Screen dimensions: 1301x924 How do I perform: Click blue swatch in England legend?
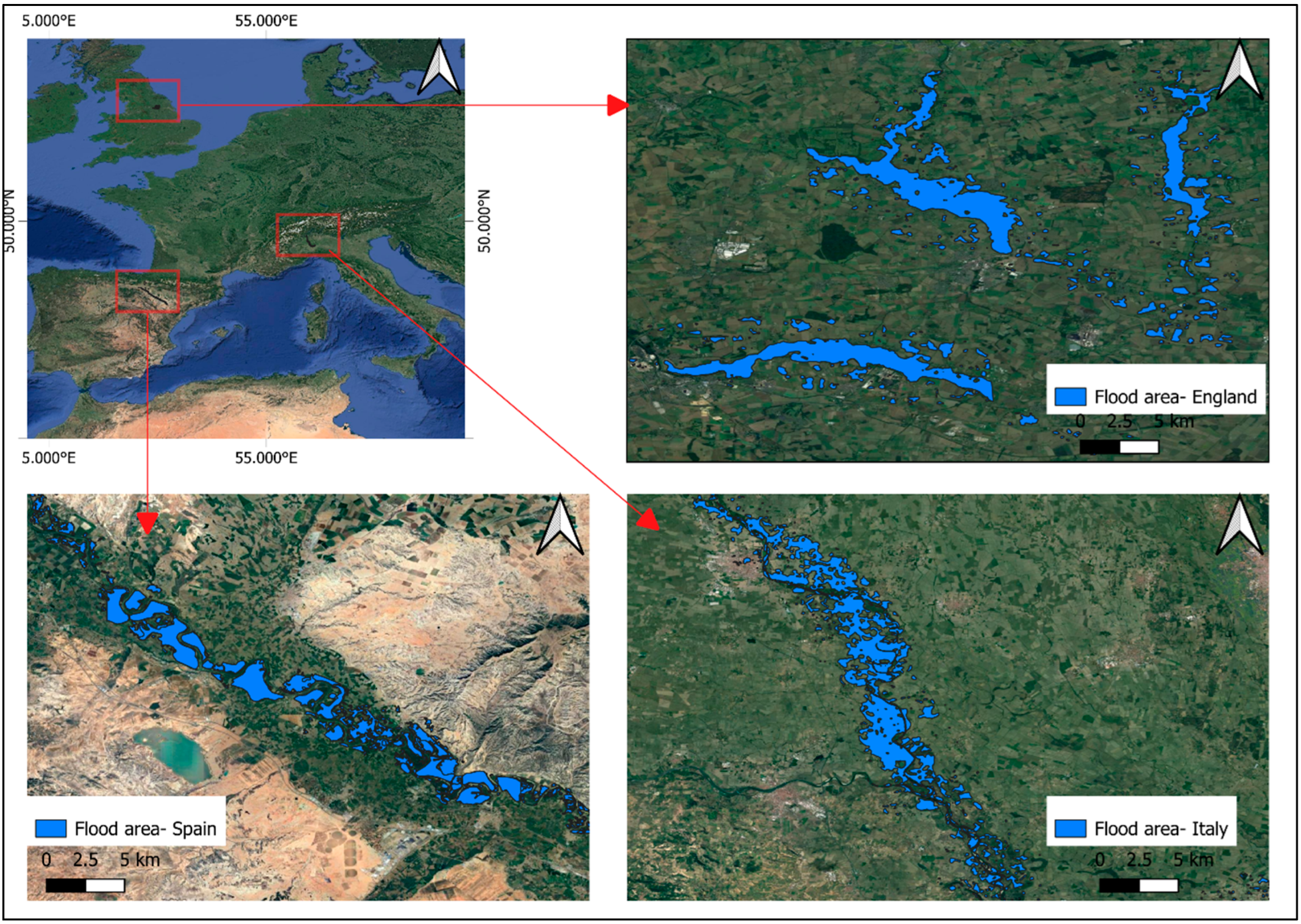[x=1071, y=397]
